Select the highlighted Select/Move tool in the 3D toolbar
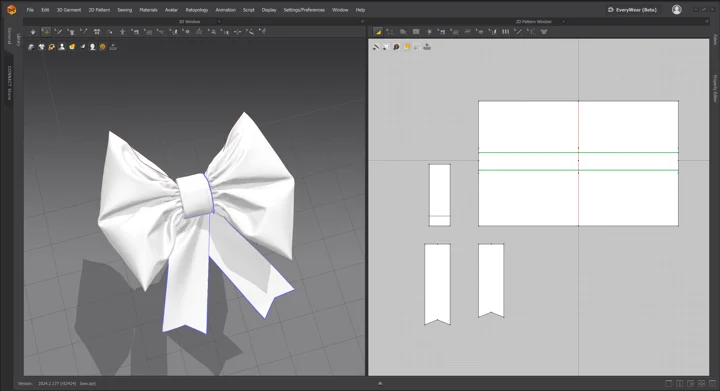Screen dimensions: 720x391 point(45,32)
